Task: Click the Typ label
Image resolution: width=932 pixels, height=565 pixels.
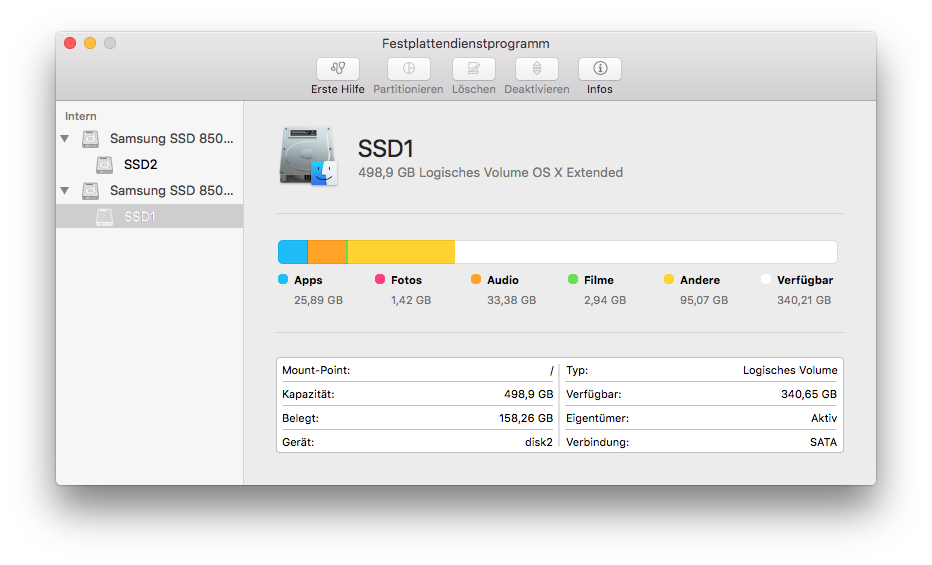Action: tap(577, 370)
